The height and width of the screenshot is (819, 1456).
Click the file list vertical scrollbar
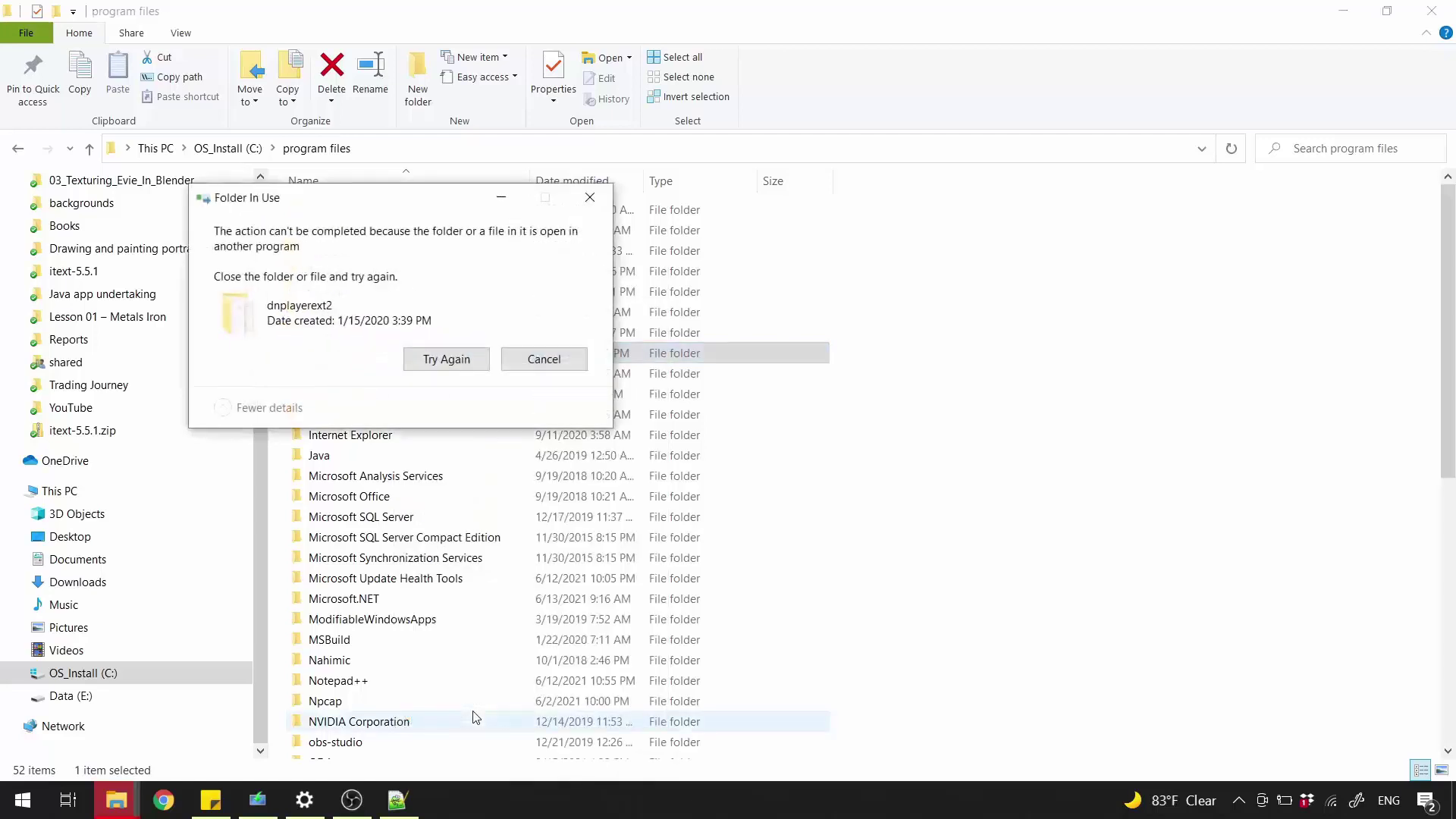(x=1448, y=331)
